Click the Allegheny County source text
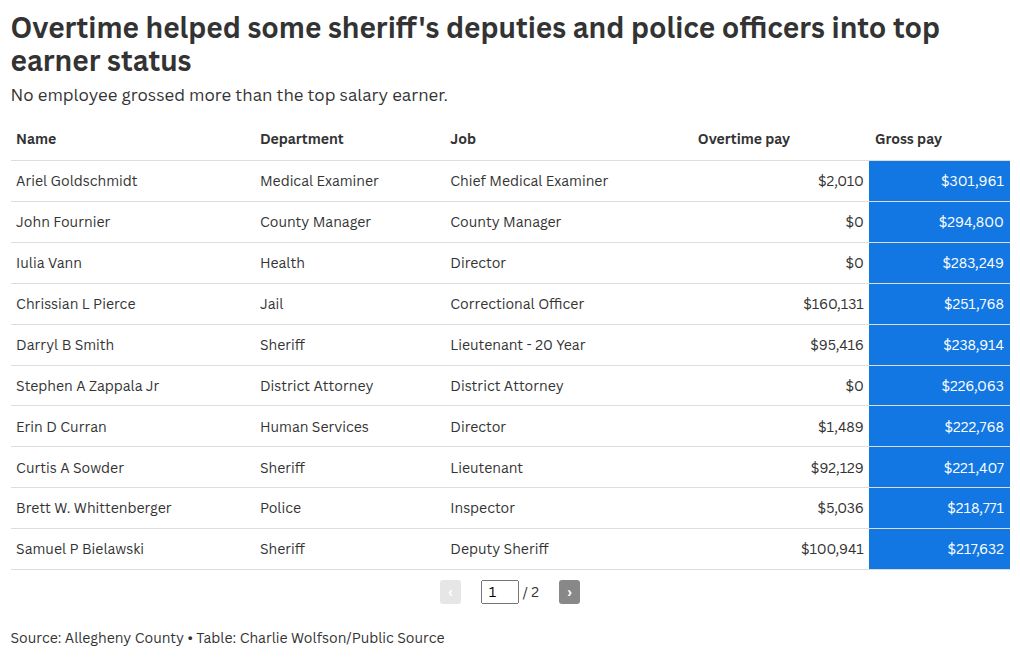The image size is (1020, 657). click(124, 638)
